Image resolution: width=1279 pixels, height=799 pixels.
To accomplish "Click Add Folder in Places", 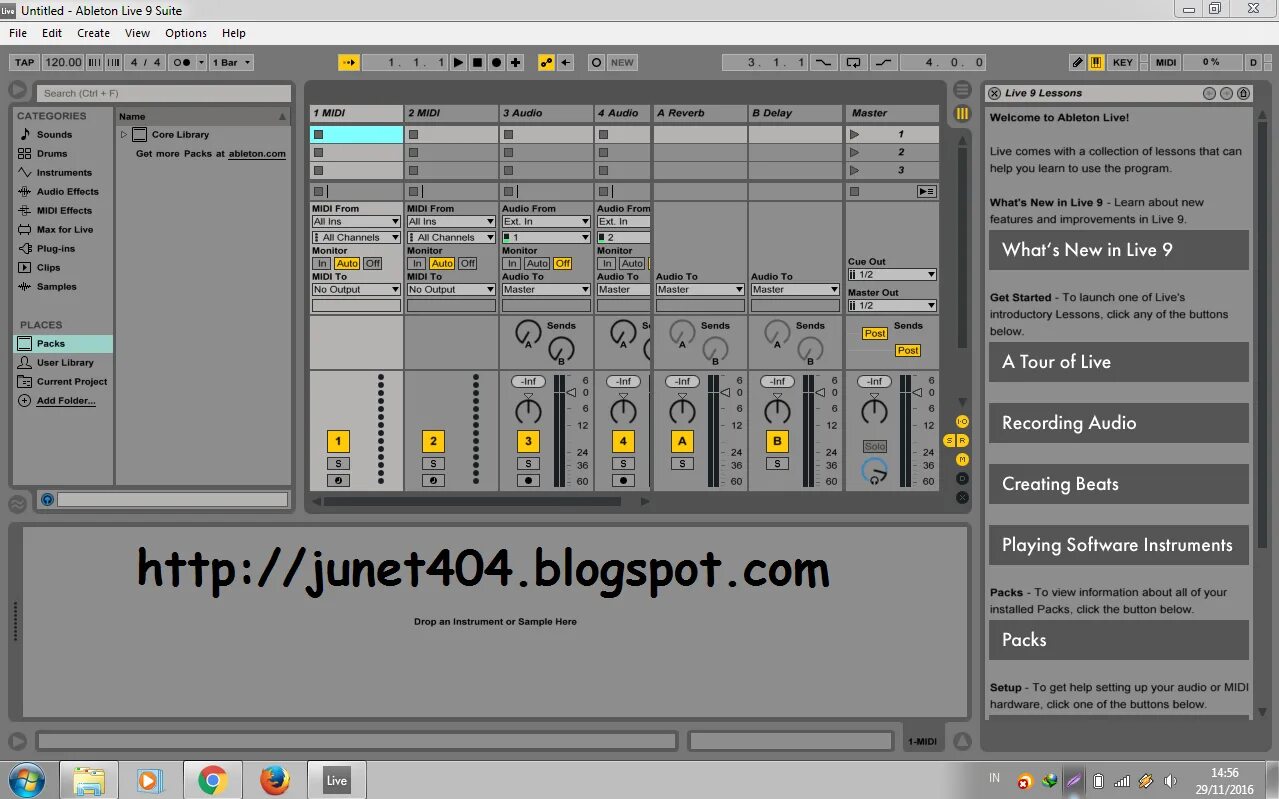I will (66, 400).
